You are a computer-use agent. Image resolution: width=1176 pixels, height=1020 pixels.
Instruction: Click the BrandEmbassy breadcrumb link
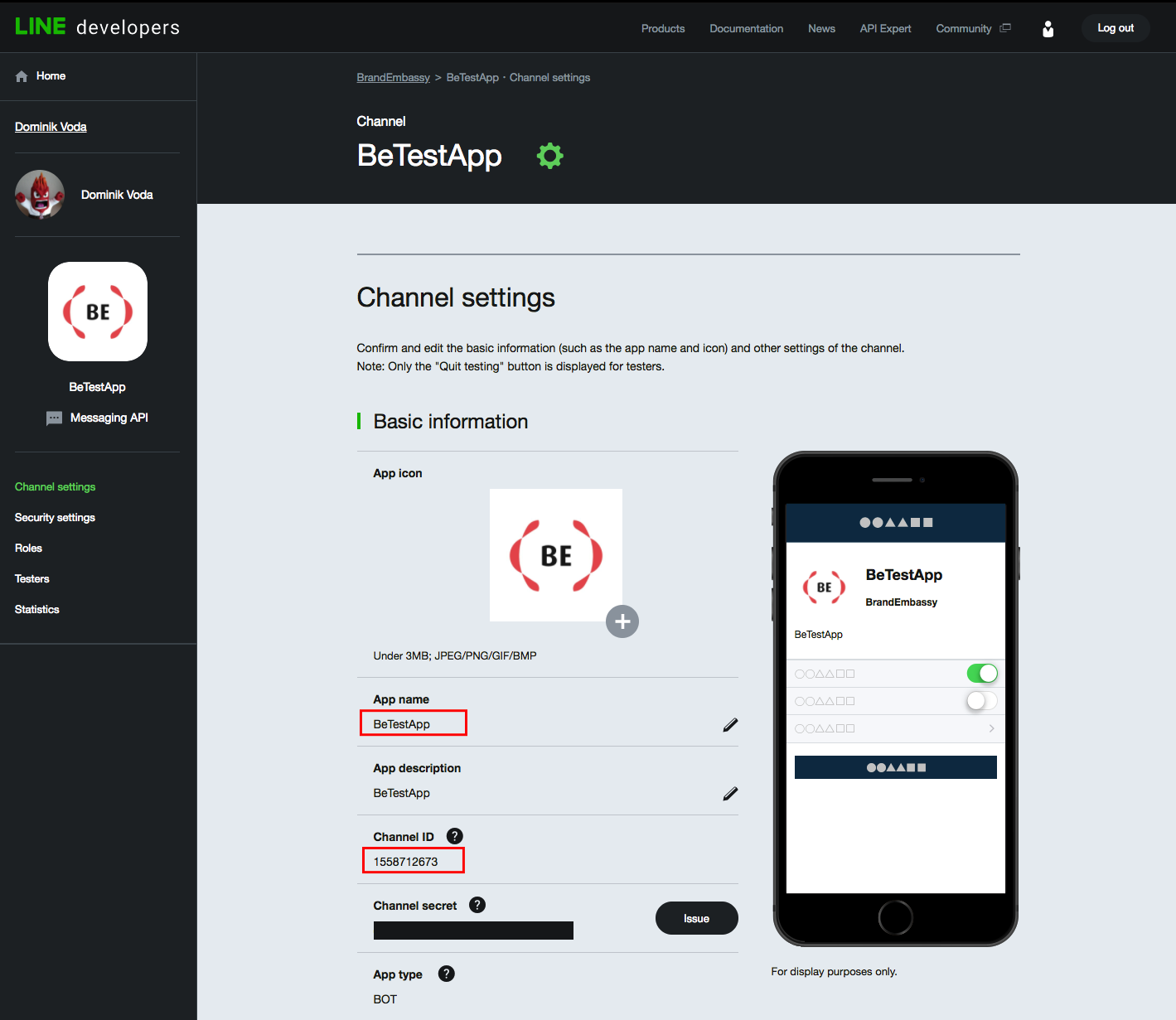(393, 77)
